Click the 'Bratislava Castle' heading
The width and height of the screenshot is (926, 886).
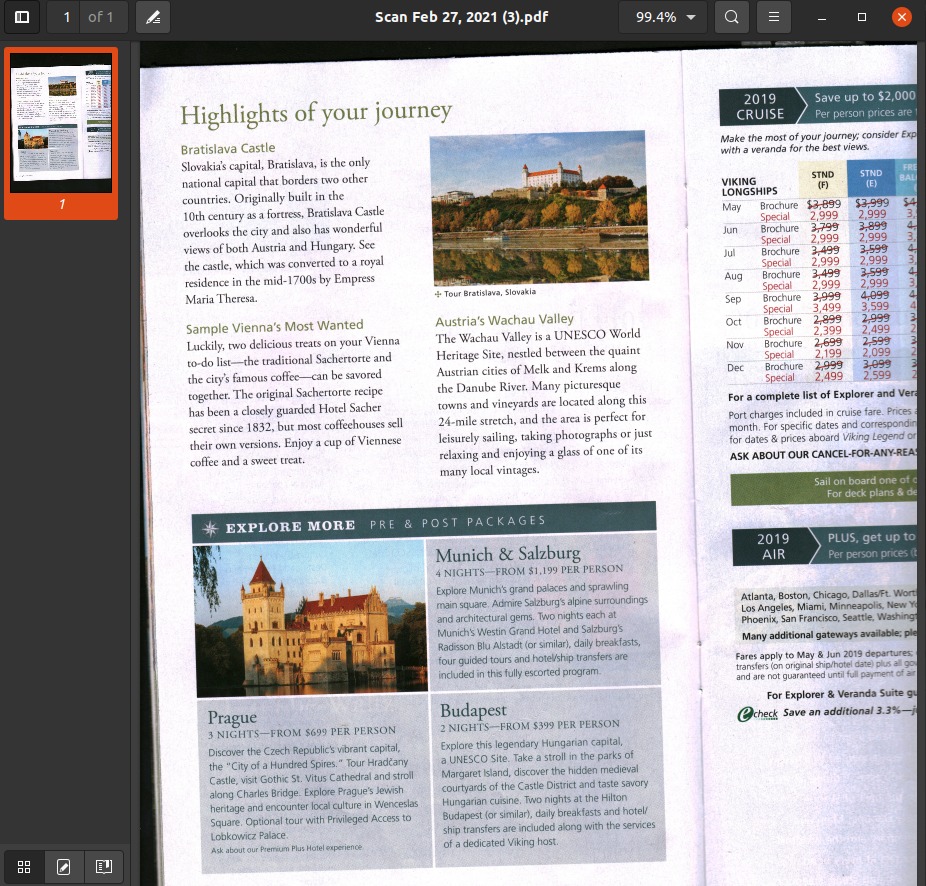228,148
